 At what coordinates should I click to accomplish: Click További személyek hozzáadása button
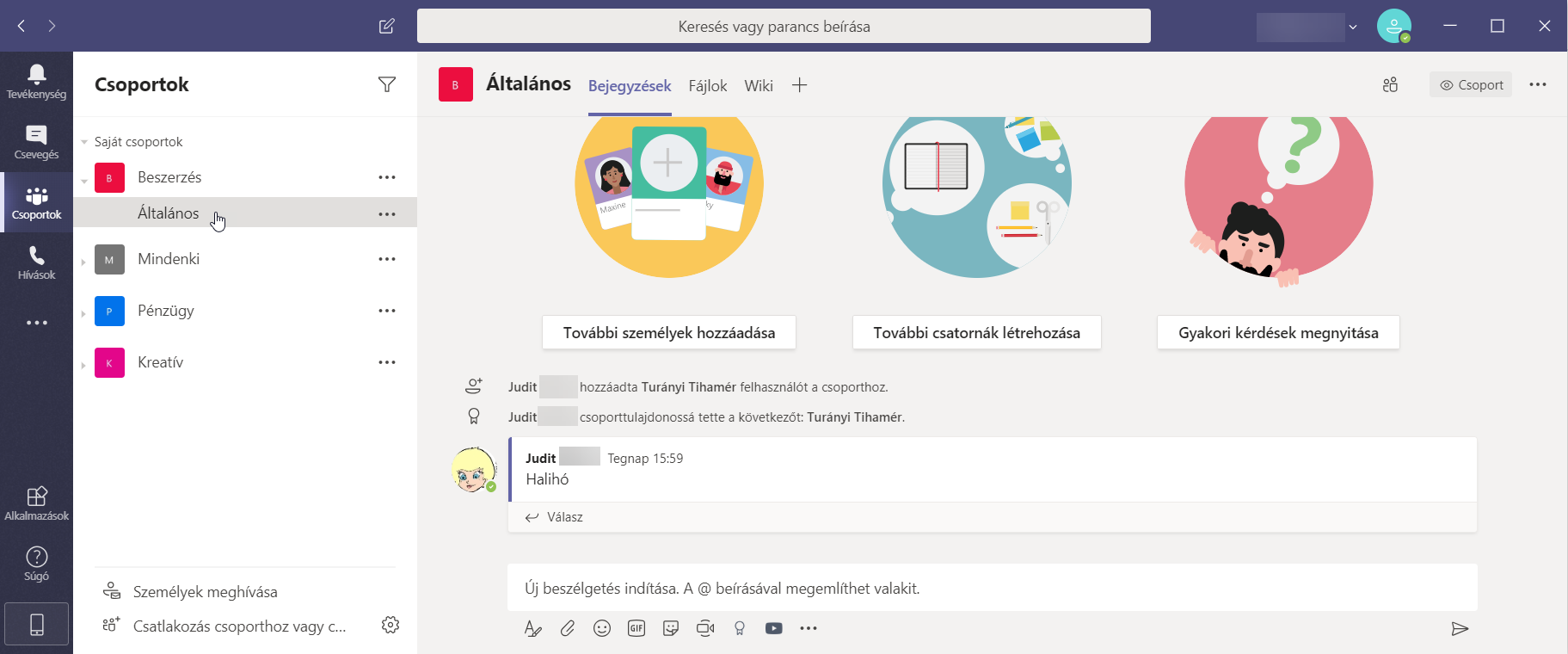[668, 333]
